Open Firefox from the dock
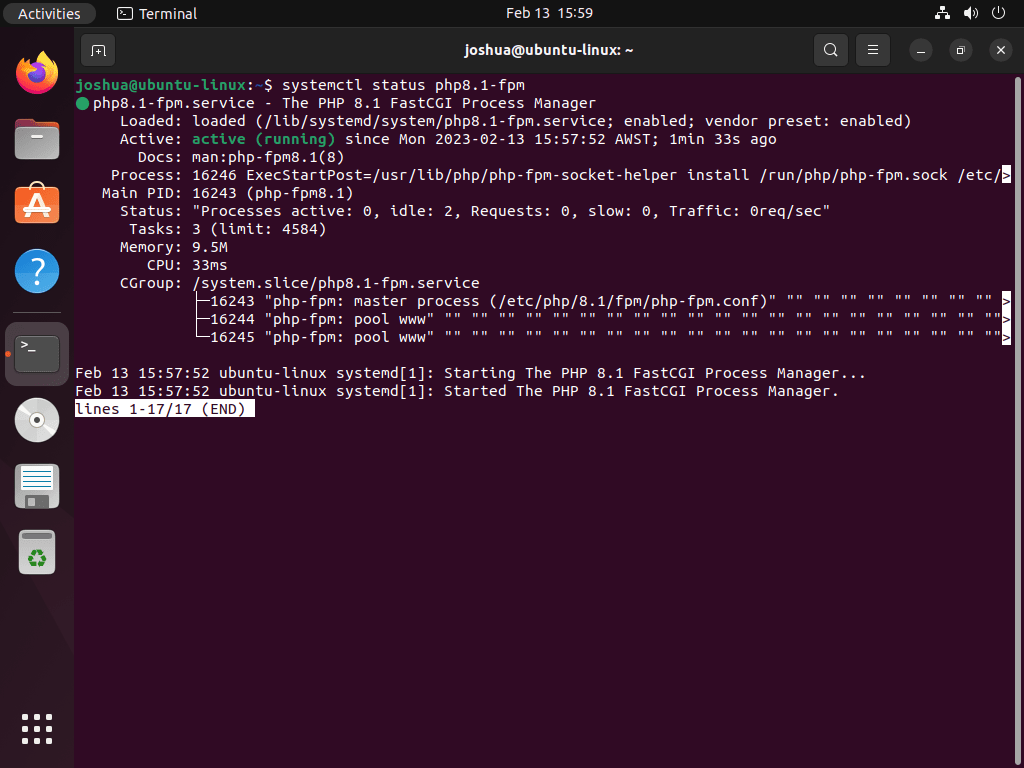The image size is (1024, 768). pyautogui.click(x=36, y=72)
